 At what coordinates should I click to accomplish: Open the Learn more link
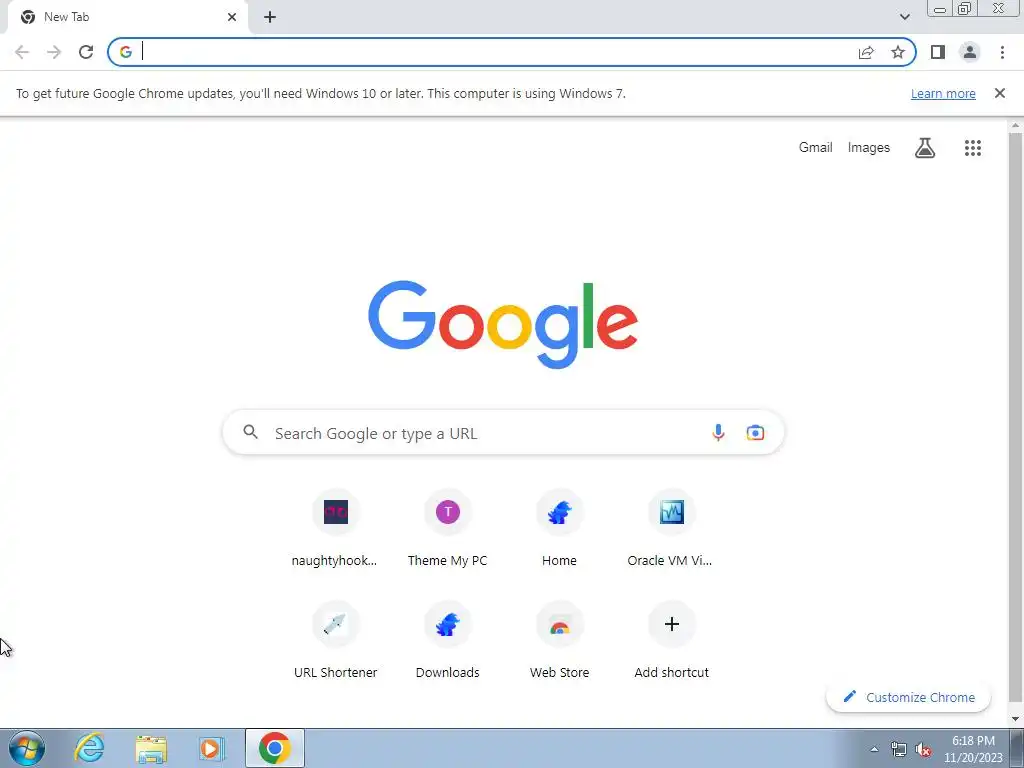coord(943,93)
